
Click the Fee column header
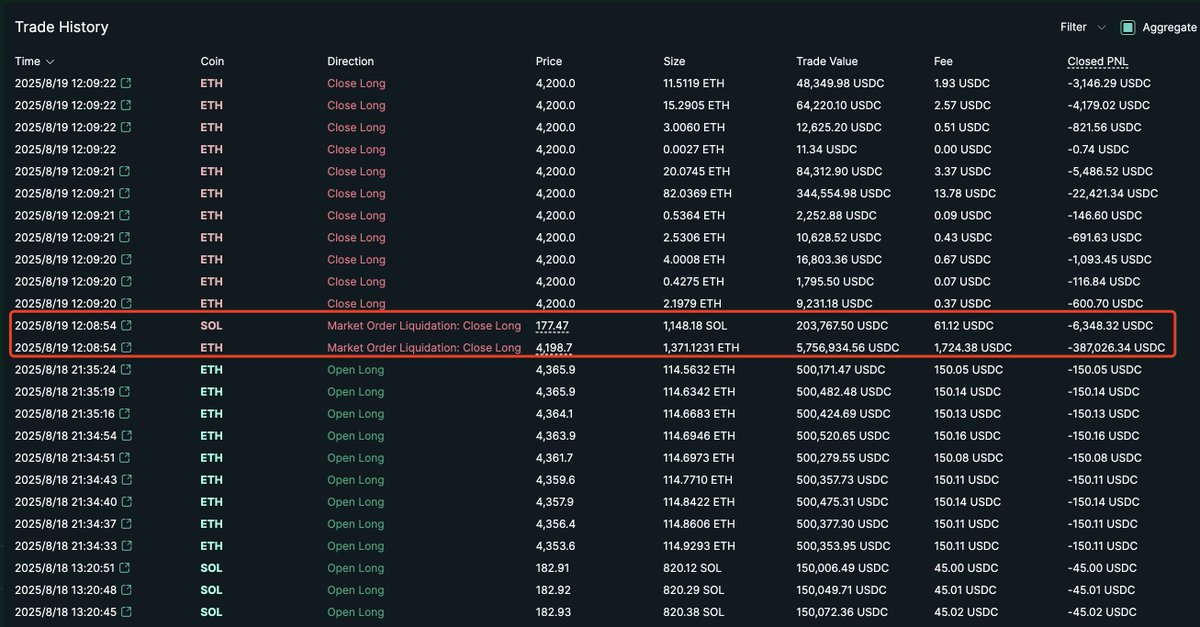click(x=943, y=62)
